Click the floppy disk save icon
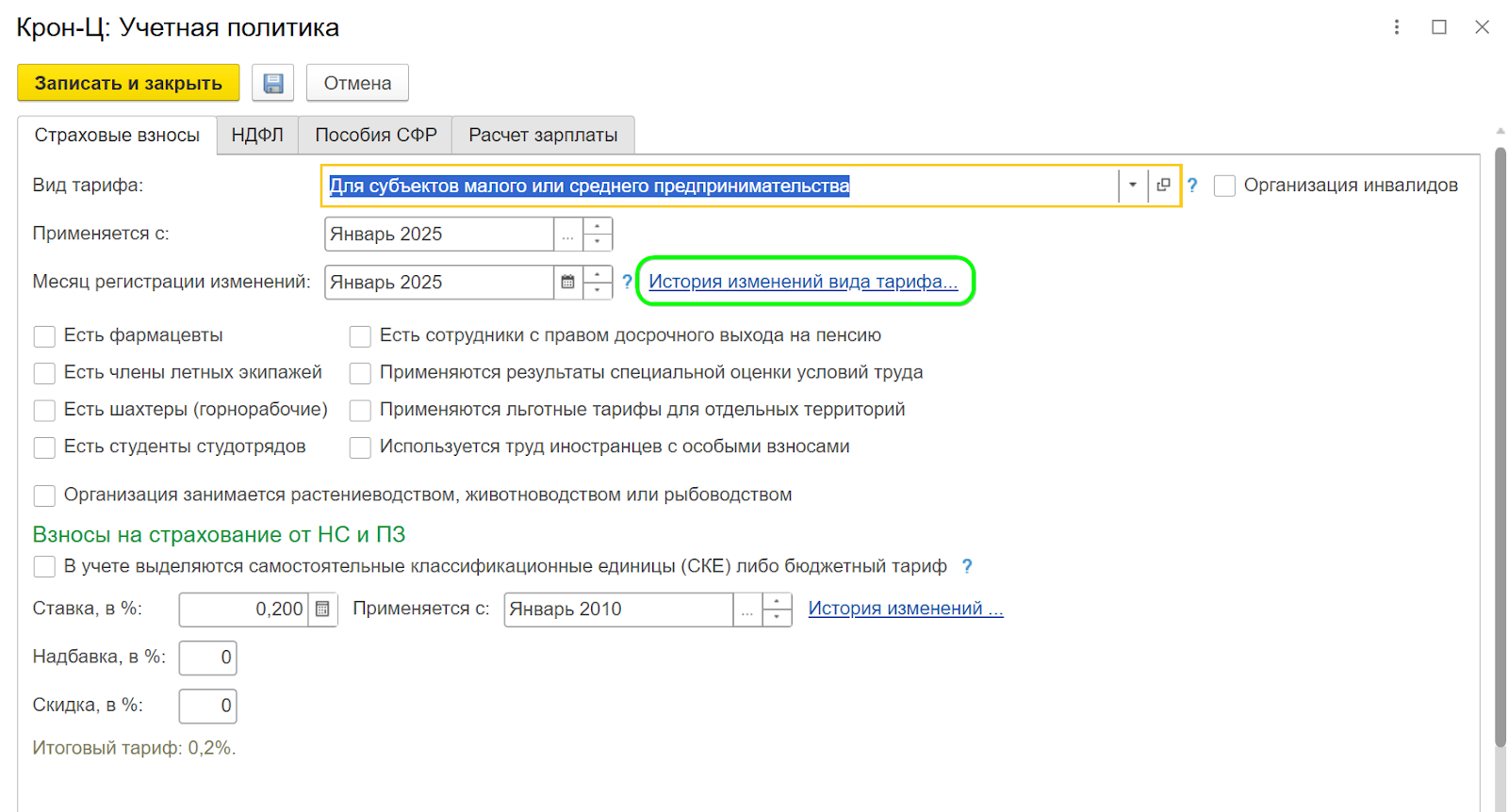 (x=273, y=83)
